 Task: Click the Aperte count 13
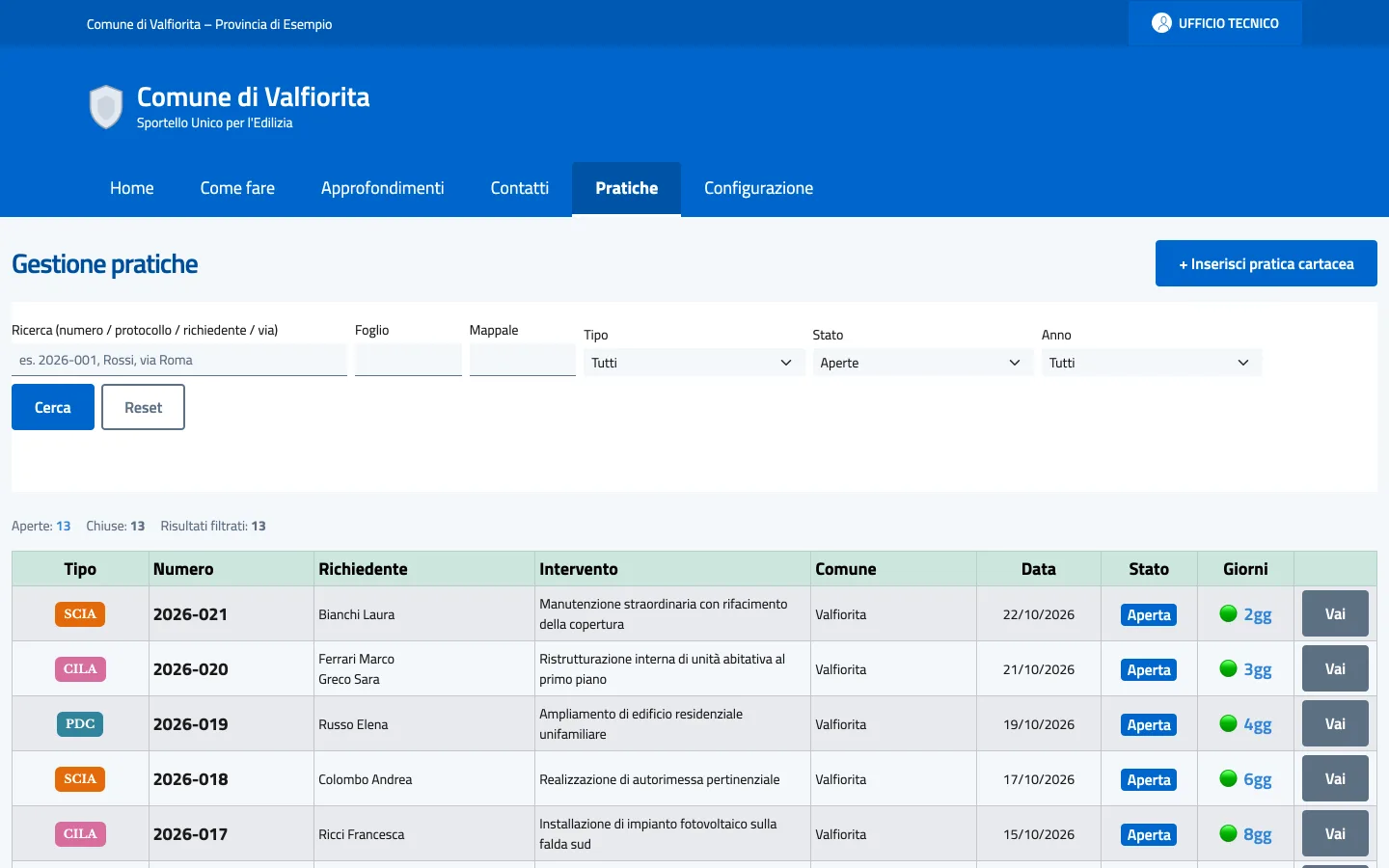64,526
